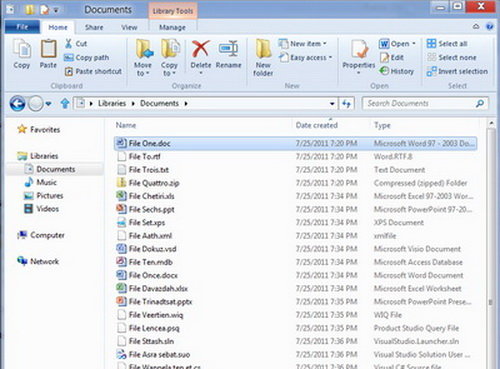
Task: Open the File menu tab
Action: coord(22,27)
